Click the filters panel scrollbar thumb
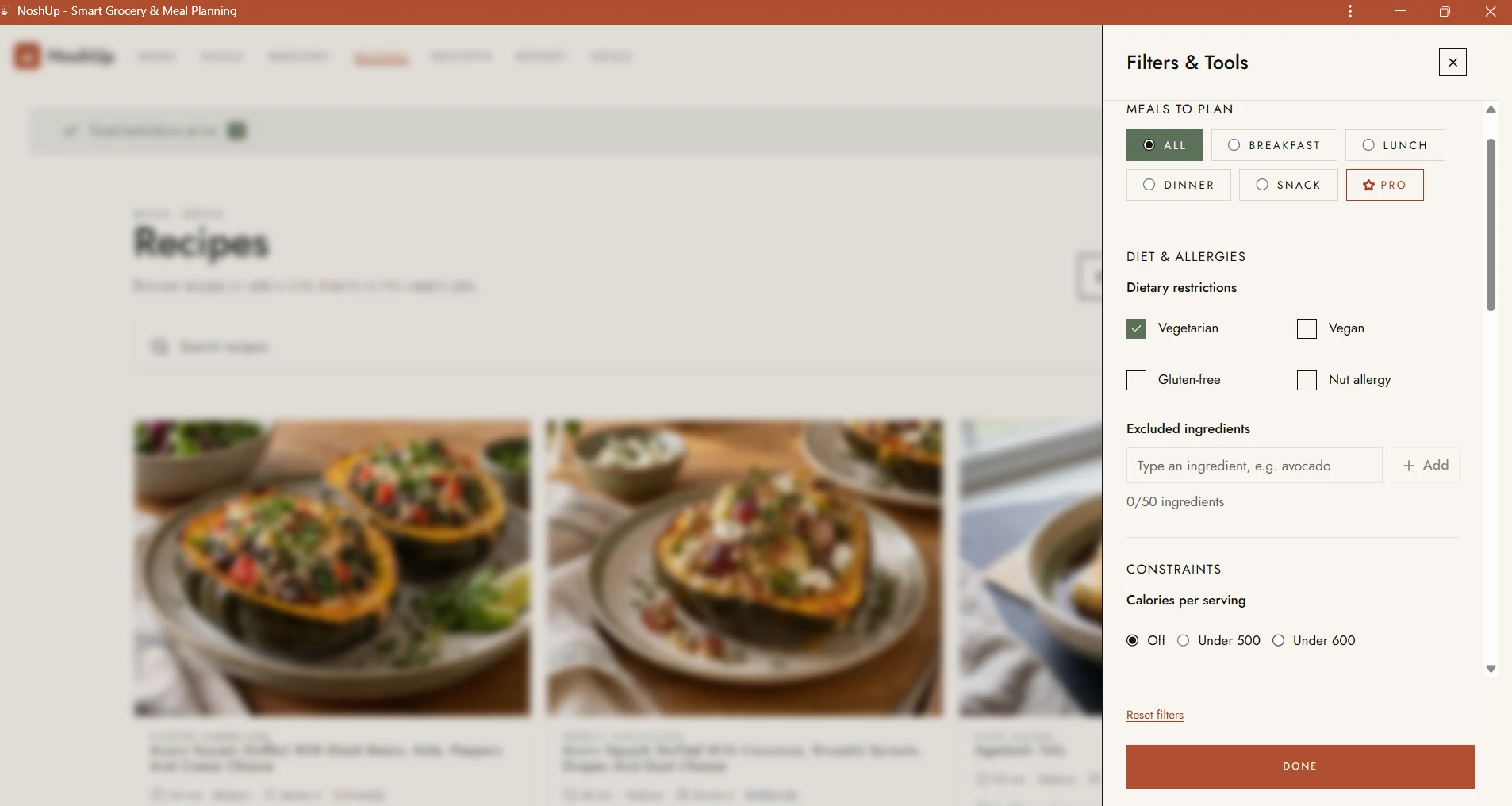Image resolution: width=1512 pixels, height=806 pixels. point(1491,225)
